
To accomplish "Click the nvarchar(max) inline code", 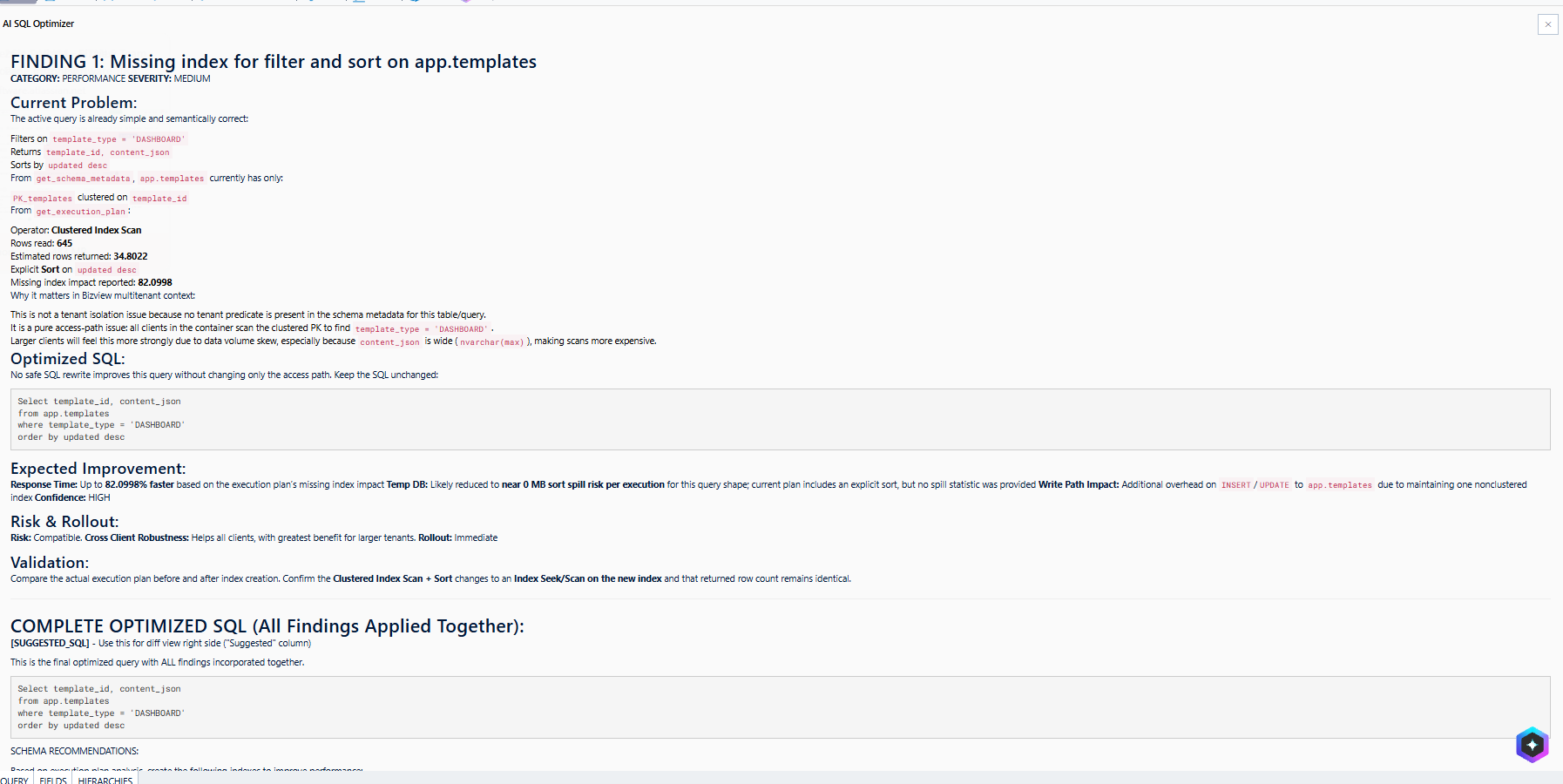I will (492, 342).
